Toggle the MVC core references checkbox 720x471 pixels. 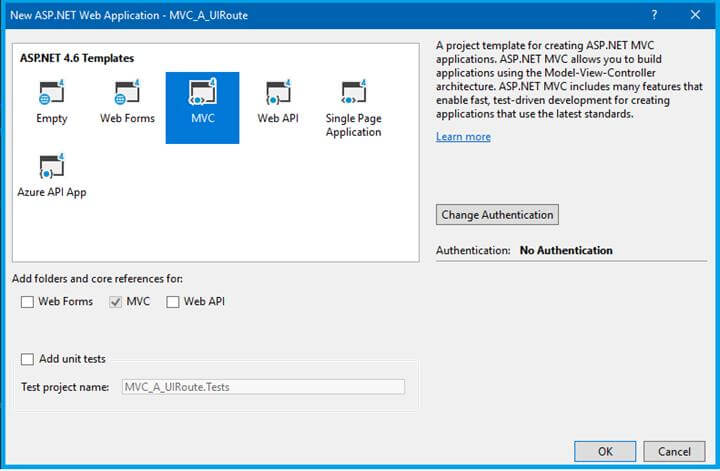[115, 302]
